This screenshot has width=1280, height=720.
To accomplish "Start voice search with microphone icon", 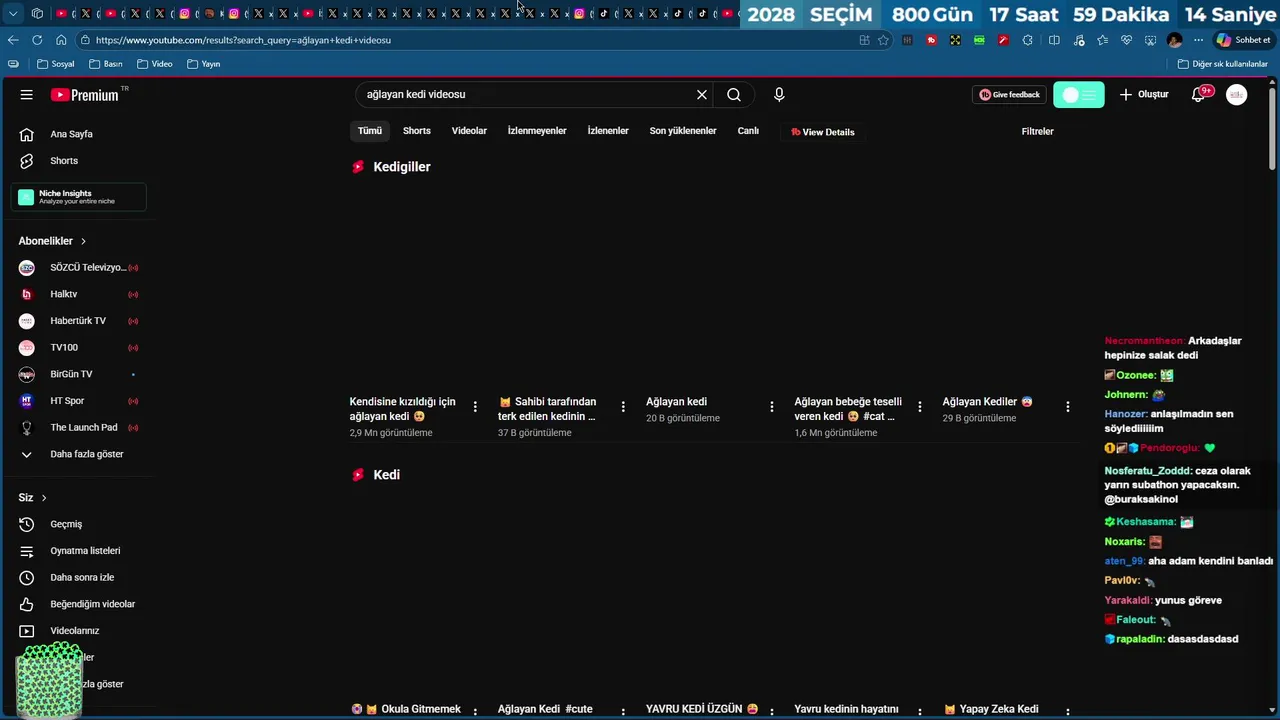I will click(779, 94).
